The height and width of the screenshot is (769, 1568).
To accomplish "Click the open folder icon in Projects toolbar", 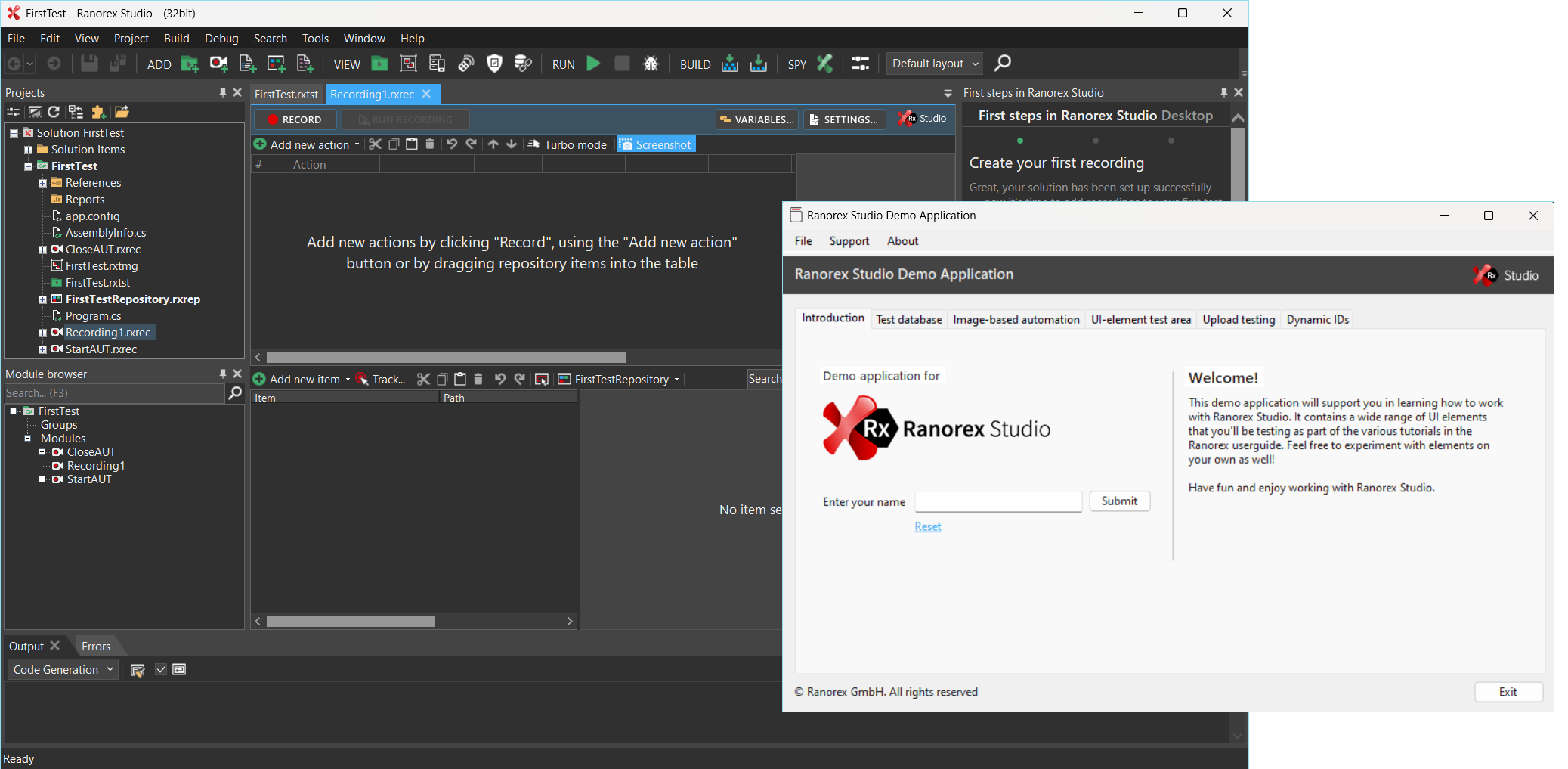I will pos(122,112).
